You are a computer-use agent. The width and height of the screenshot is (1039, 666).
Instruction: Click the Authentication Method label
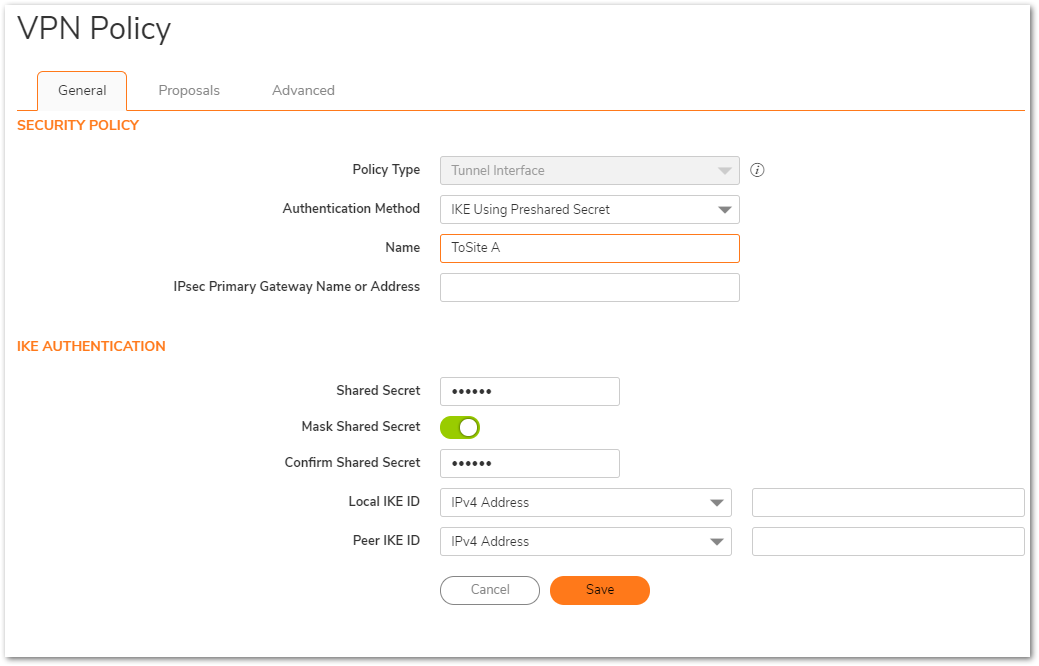[x=351, y=209]
